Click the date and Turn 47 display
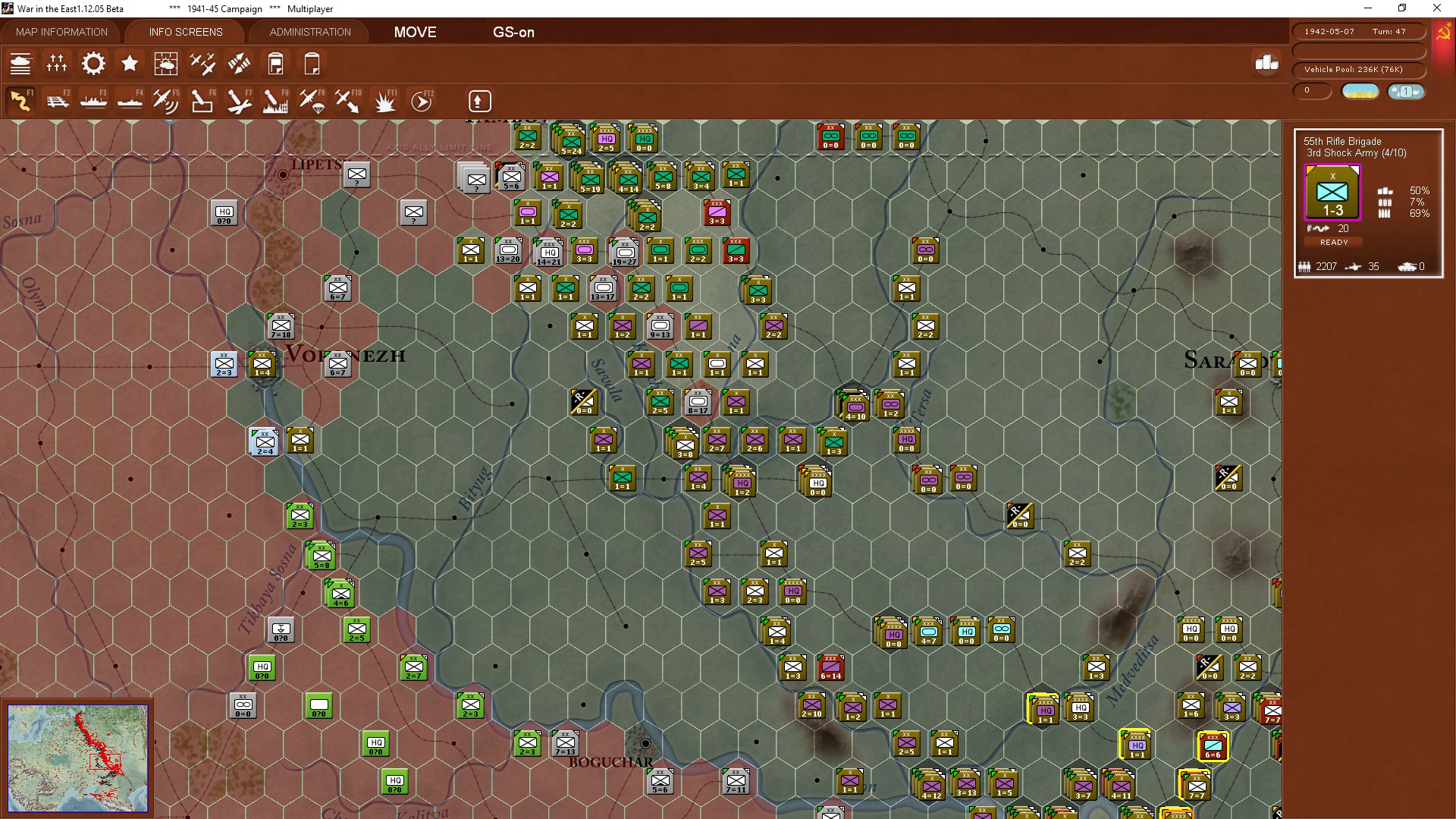 1357,32
